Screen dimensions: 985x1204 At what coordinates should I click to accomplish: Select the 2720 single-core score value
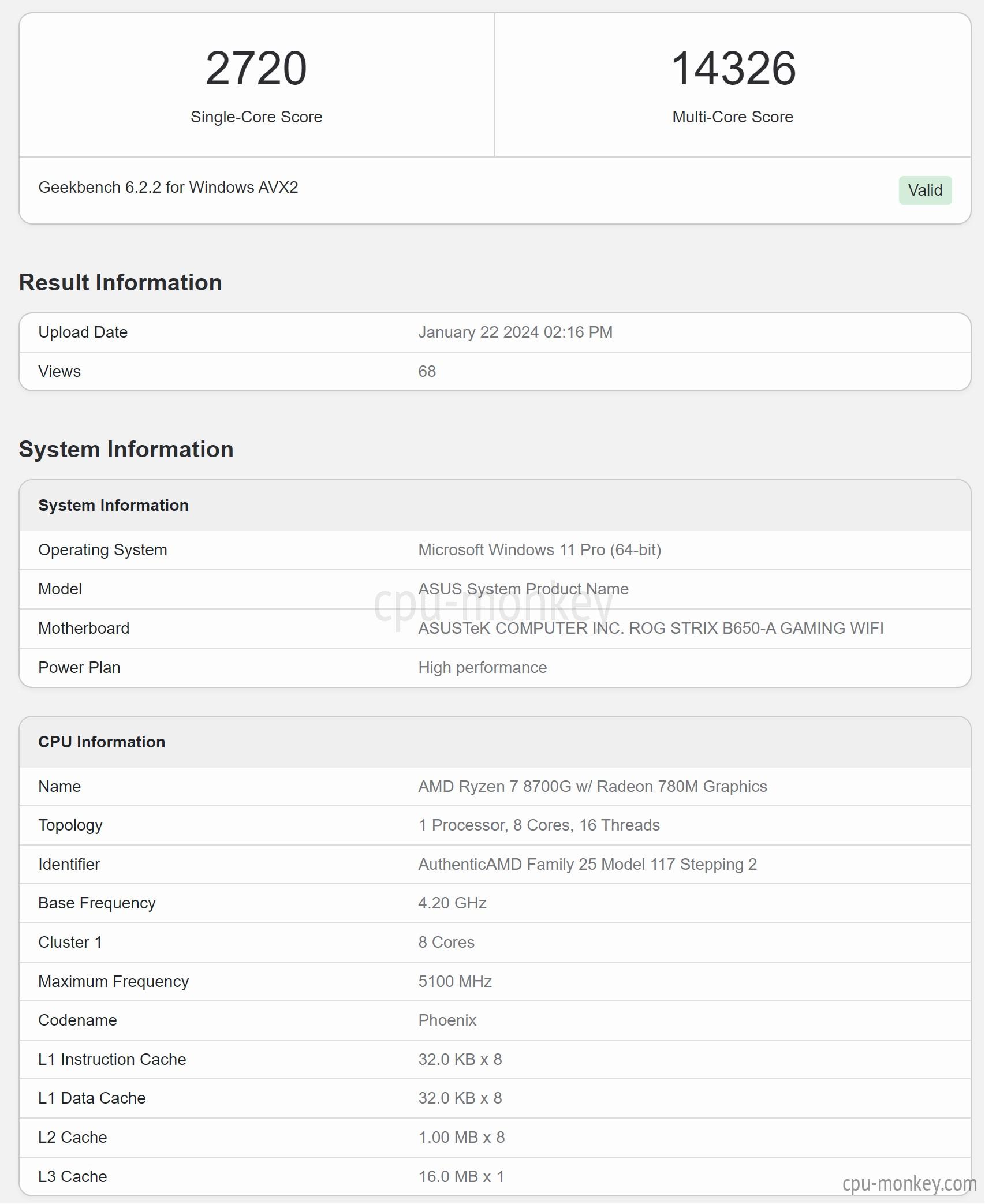256,68
